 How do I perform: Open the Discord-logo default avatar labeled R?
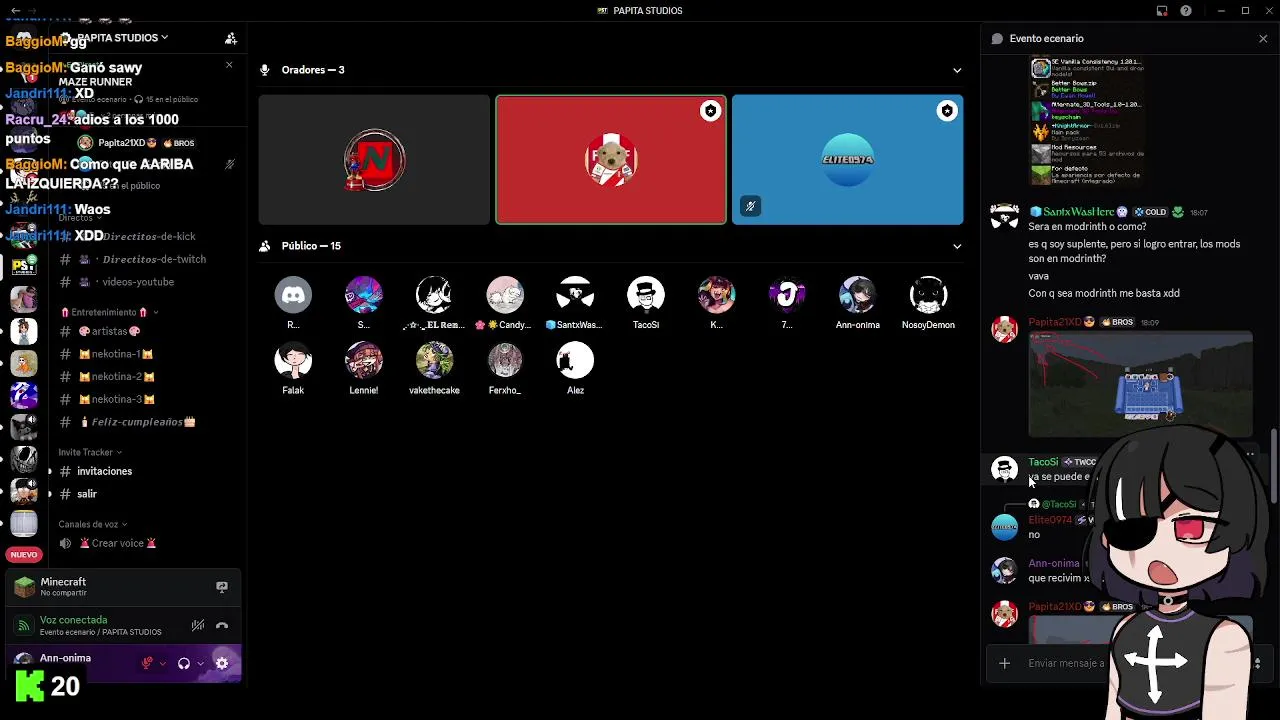293,295
